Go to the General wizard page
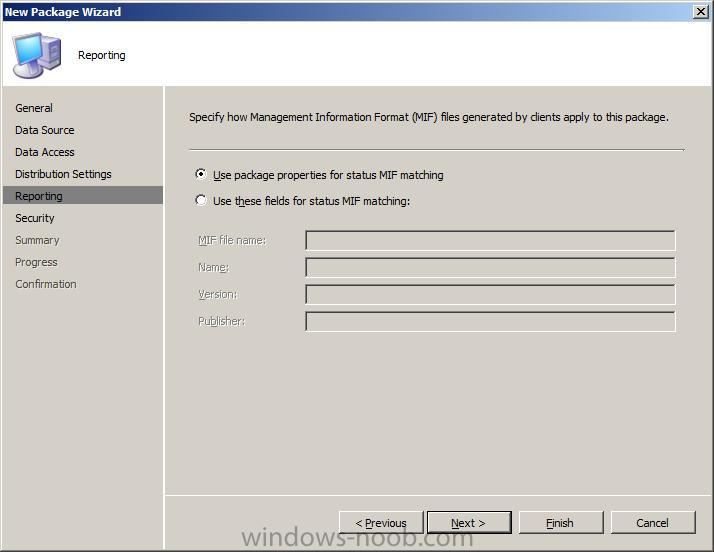Image resolution: width=714 pixels, height=552 pixels. point(34,108)
